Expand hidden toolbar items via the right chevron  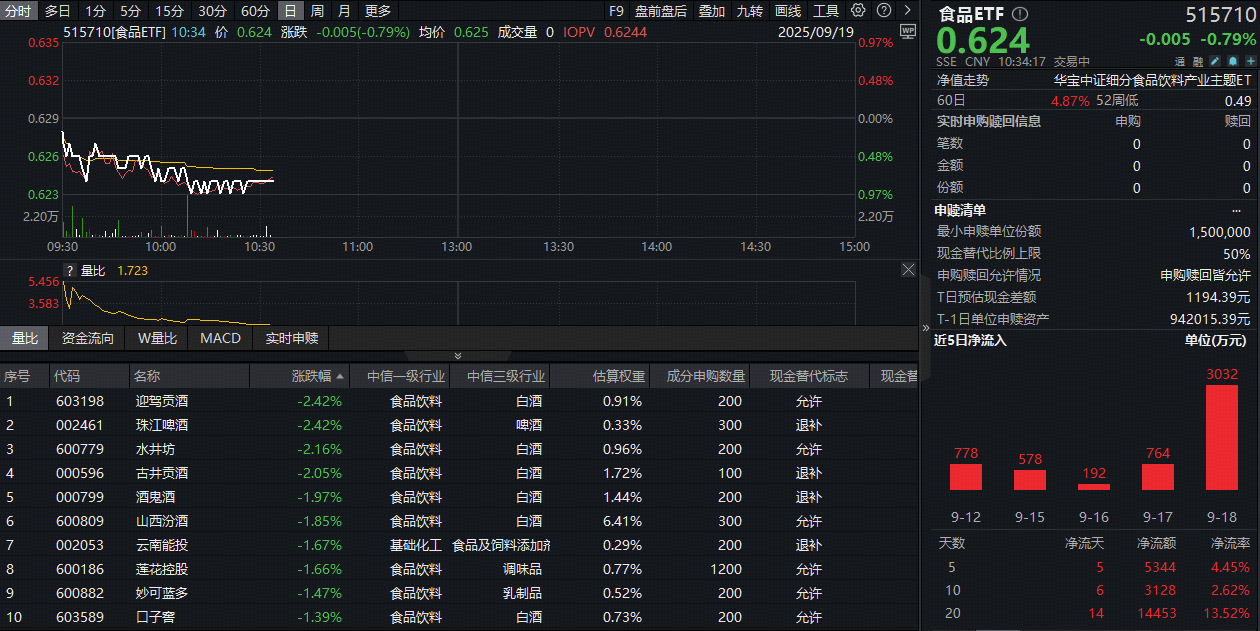pyautogui.click(x=908, y=10)
